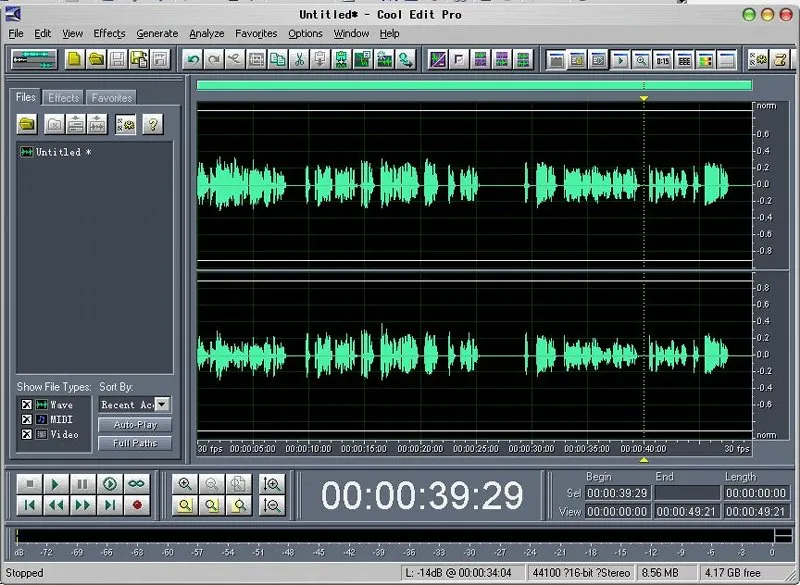Click the Record button
This screenshot has height=585, width=800.
[137, 505]
